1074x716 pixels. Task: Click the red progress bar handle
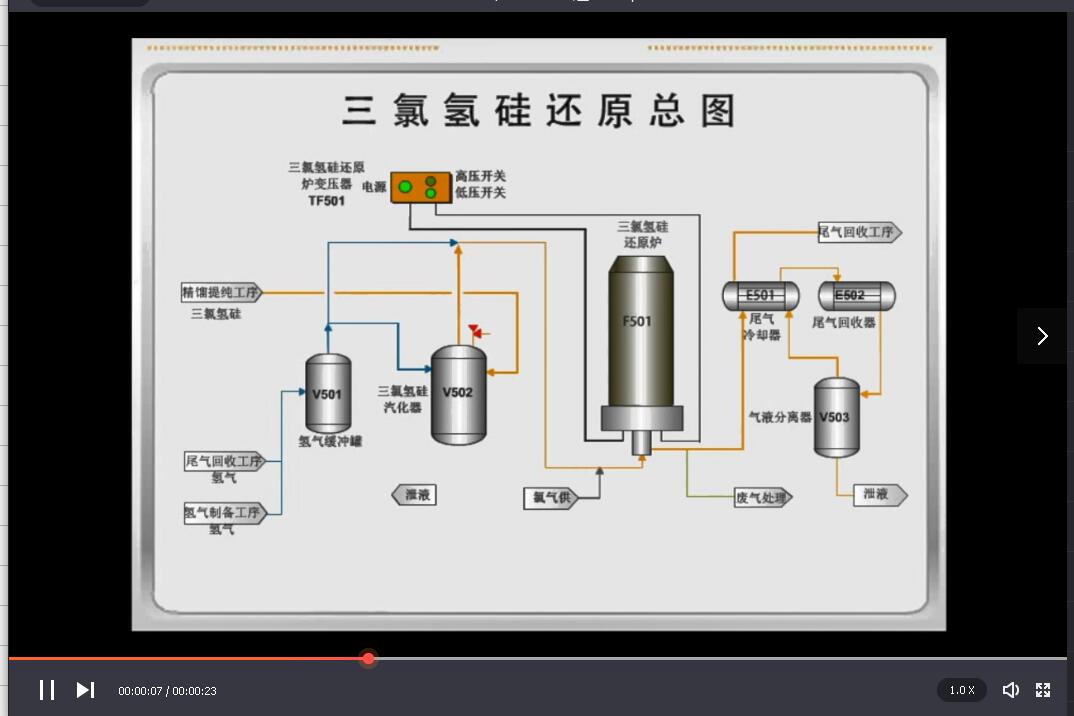click(368, 658)
